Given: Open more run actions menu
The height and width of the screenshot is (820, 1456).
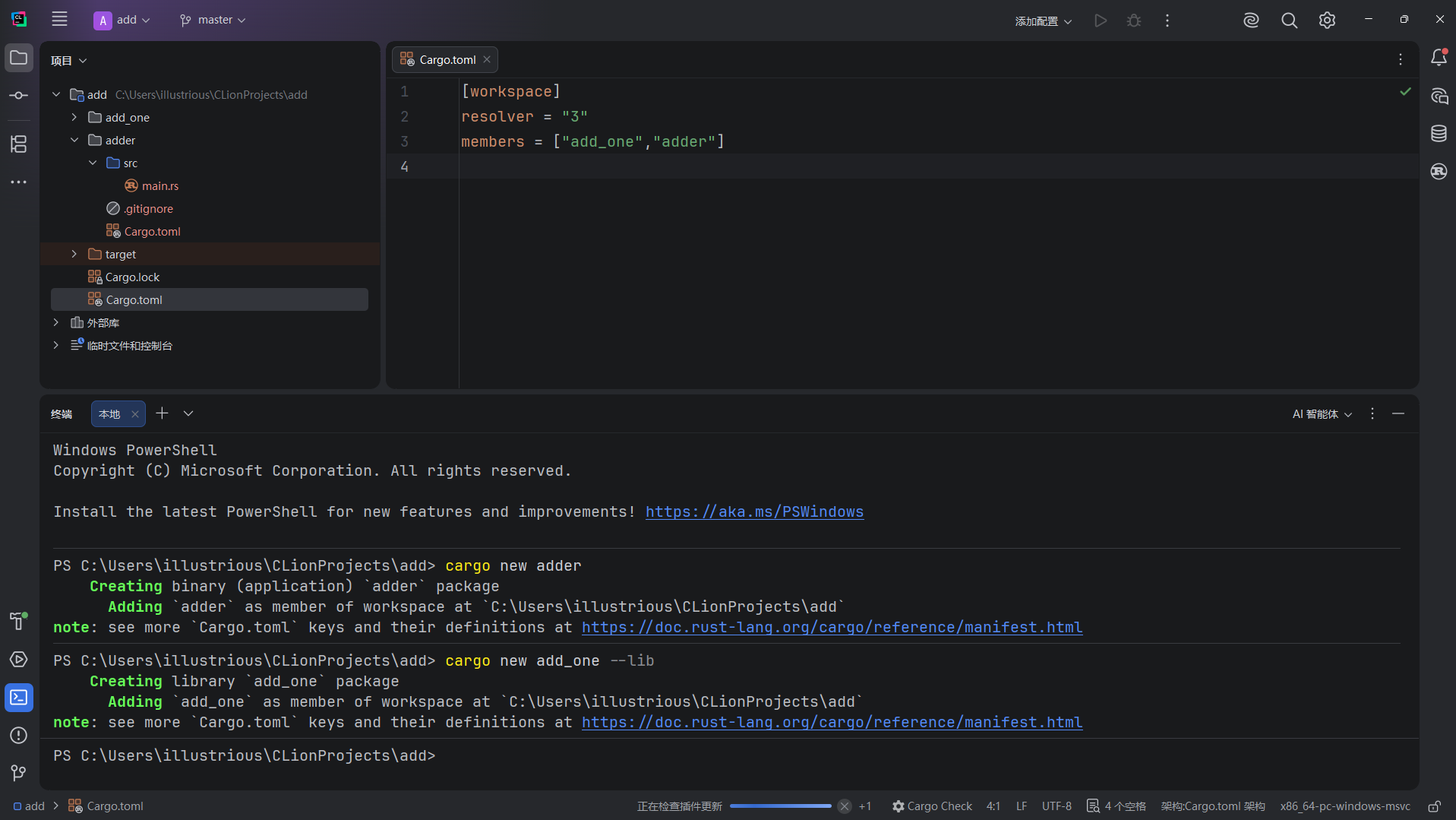Looking at the screenshot, I should point(1167,21).
